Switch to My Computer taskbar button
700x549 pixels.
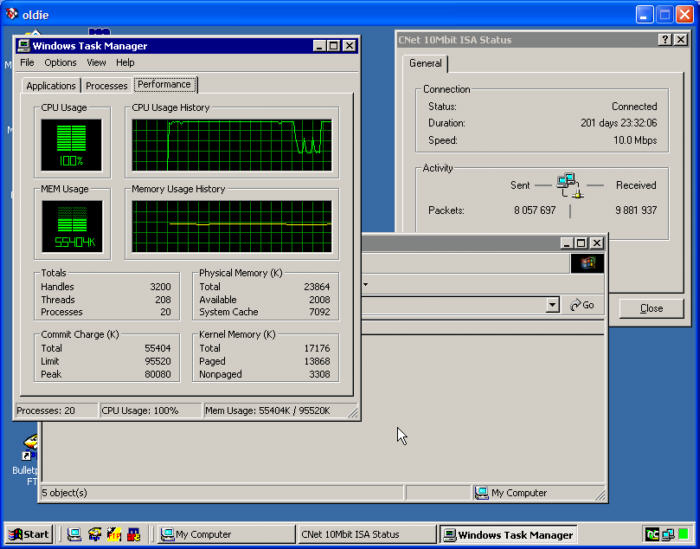(x=226, y=534)
